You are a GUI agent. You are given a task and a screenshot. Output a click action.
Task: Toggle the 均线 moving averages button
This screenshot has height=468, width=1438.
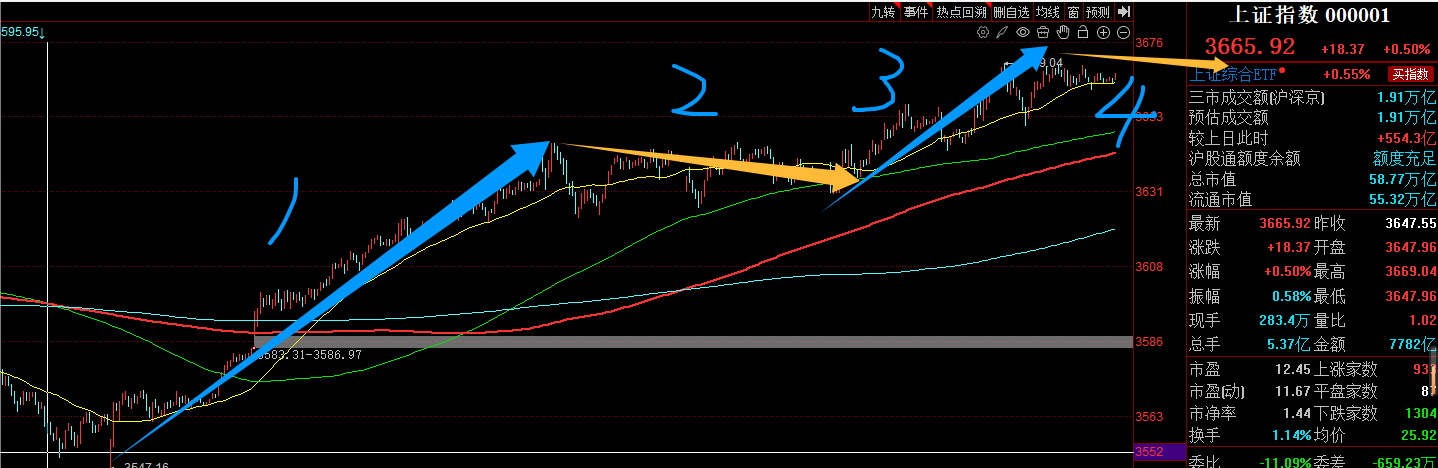point(1047,12)
